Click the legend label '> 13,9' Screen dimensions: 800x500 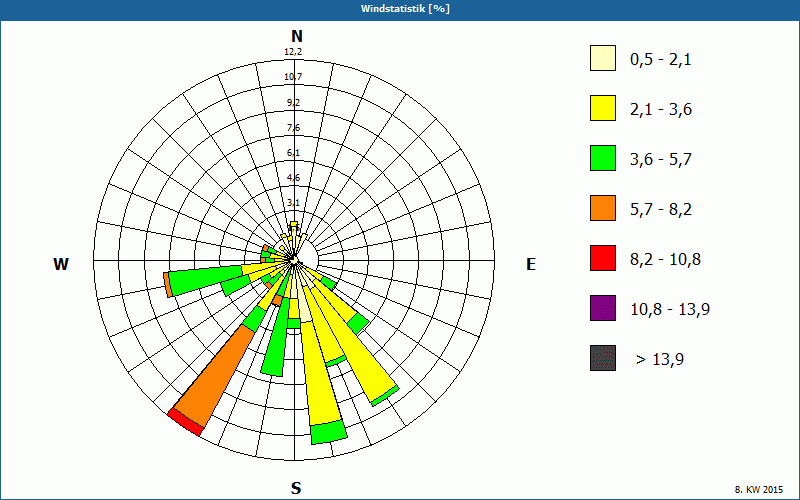pyautogui.click(x=660, y=360)
